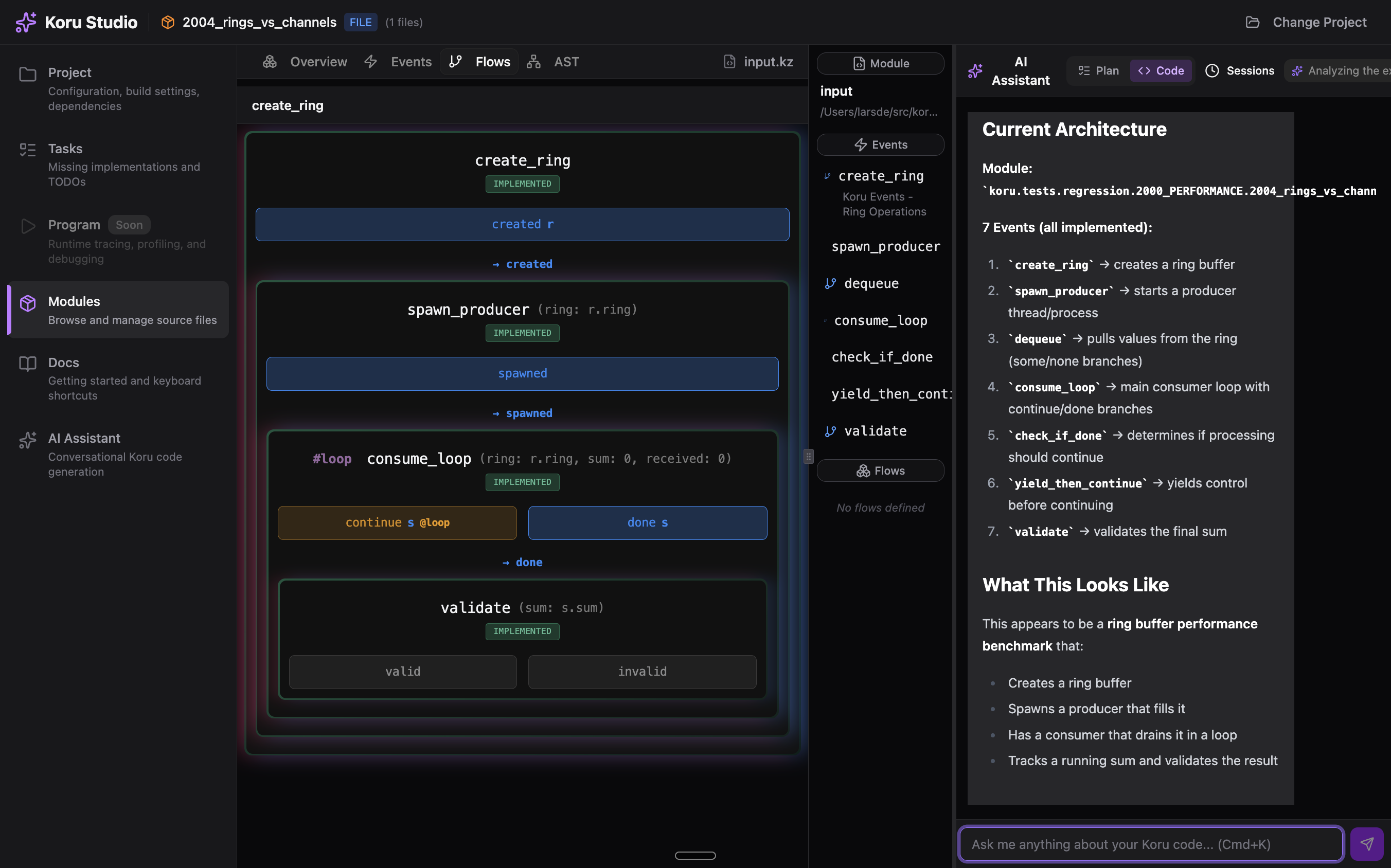Click the lightning icon next to Events tab
The width and height of the screenshot is (1391, 868).
click(x=371, y=61)
